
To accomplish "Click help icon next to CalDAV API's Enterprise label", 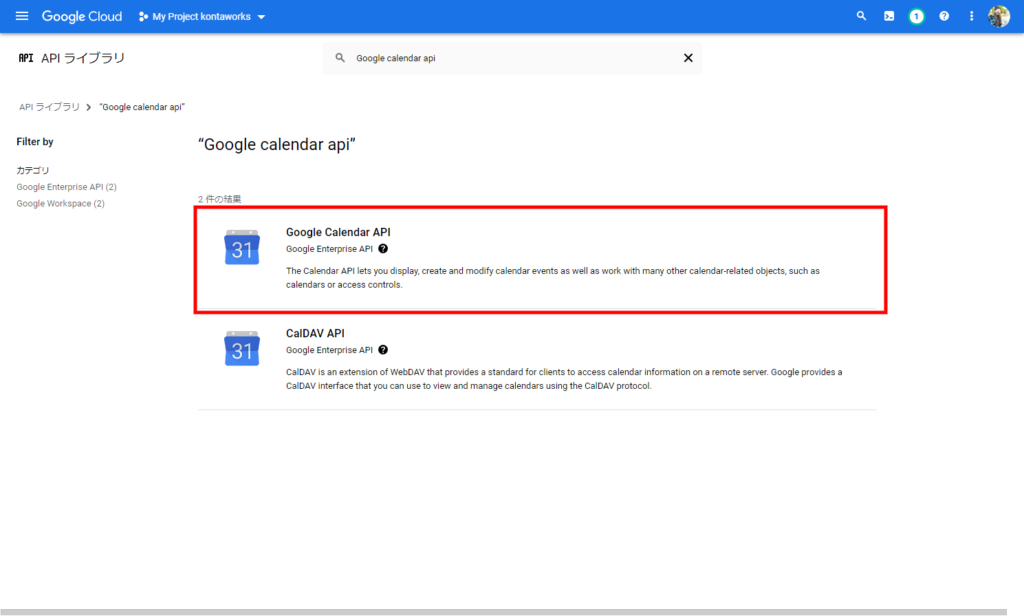I will click(x=383, y=350).
